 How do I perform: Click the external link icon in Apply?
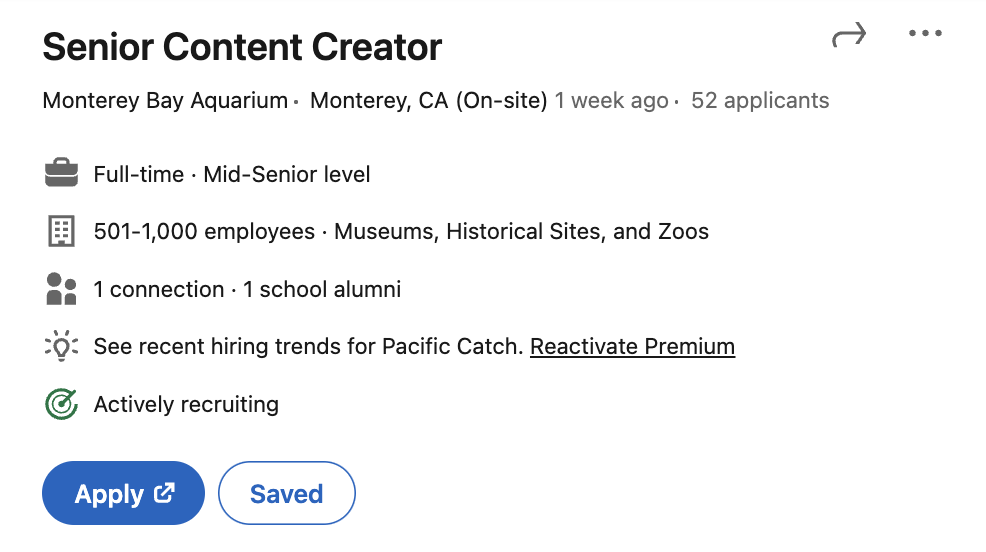164,493
